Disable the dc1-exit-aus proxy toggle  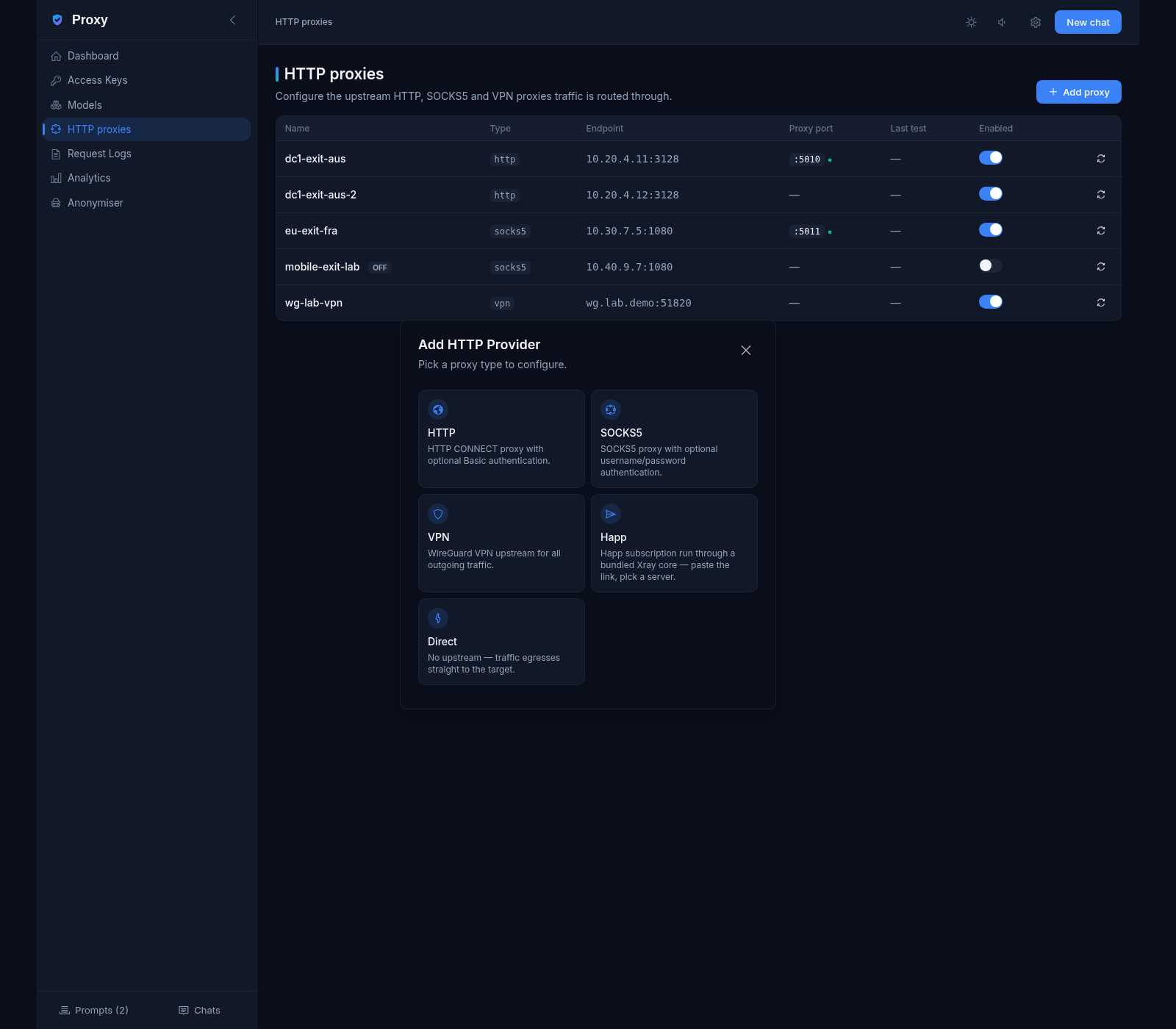coord(991,158)
